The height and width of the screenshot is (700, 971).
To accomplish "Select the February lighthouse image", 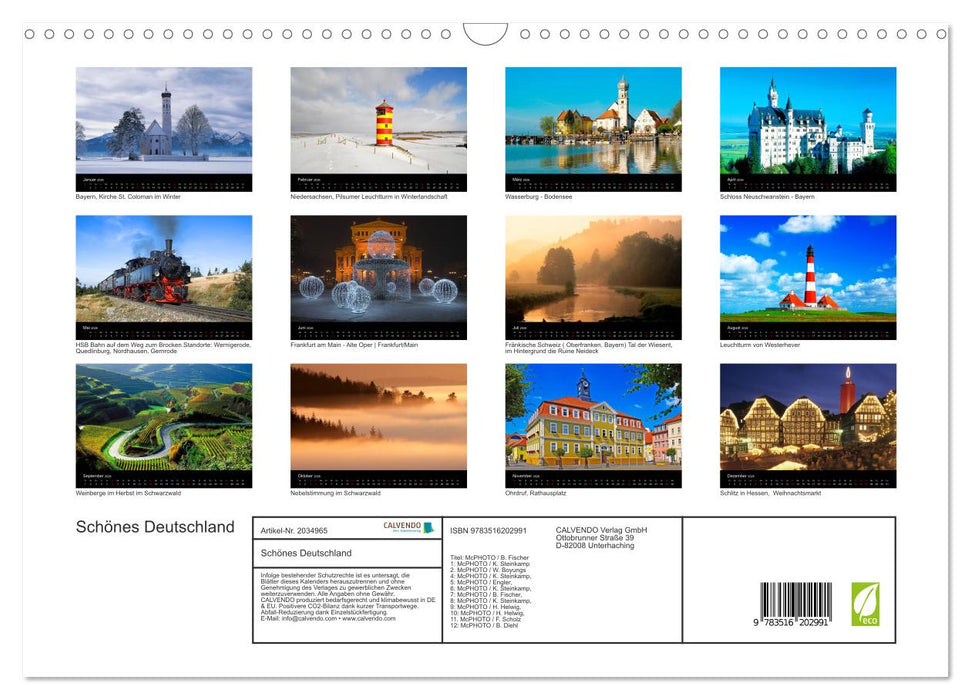I will click(x=378, y=122).
